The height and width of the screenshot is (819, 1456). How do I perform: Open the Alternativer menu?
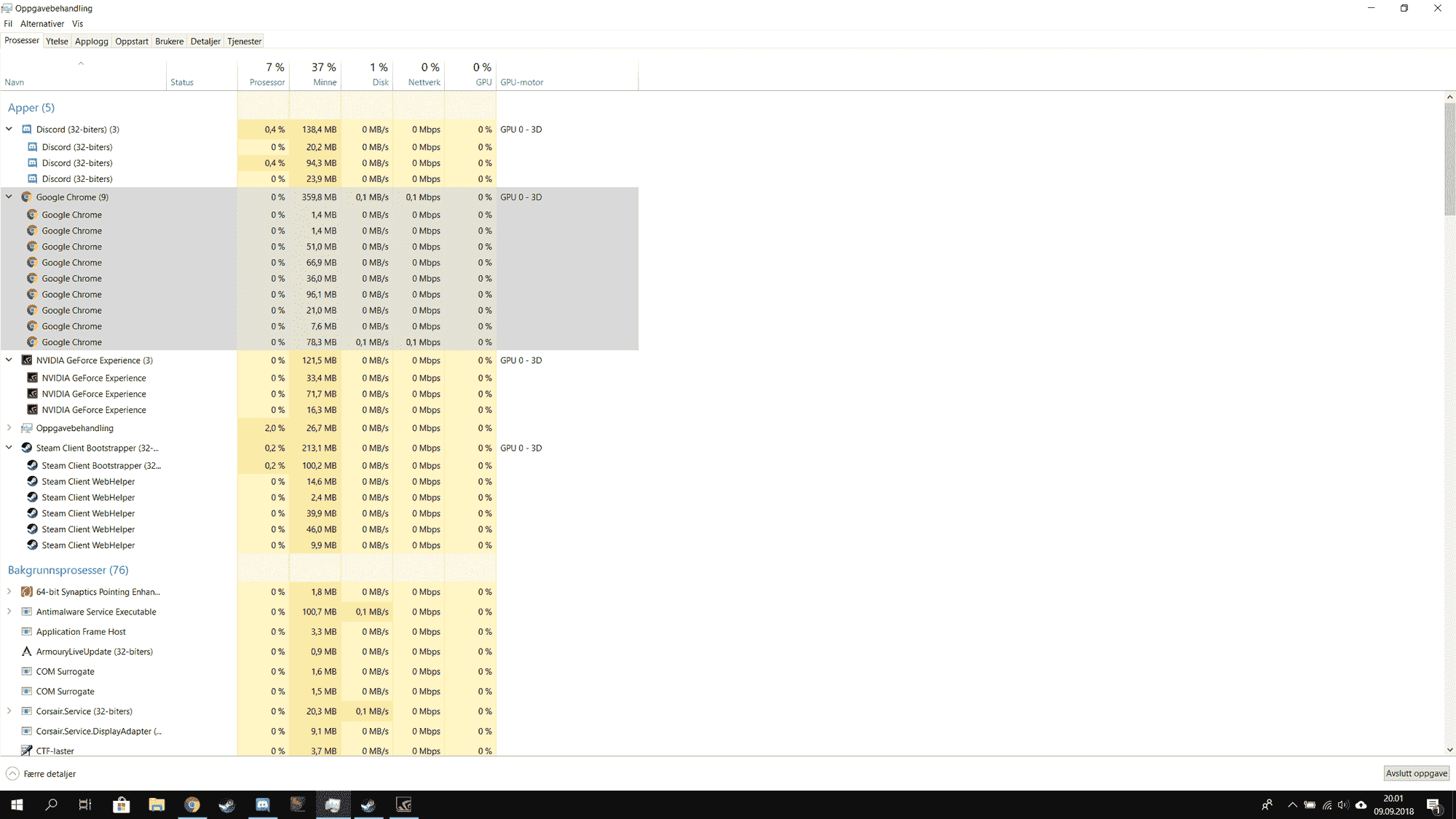coord(42,23)
